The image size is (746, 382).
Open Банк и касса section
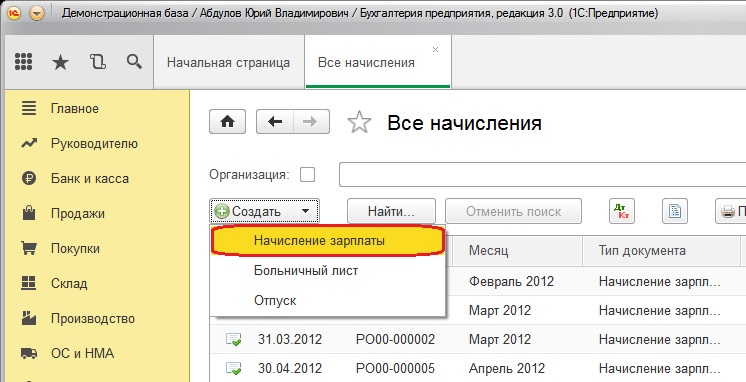[x=89, y=179]
